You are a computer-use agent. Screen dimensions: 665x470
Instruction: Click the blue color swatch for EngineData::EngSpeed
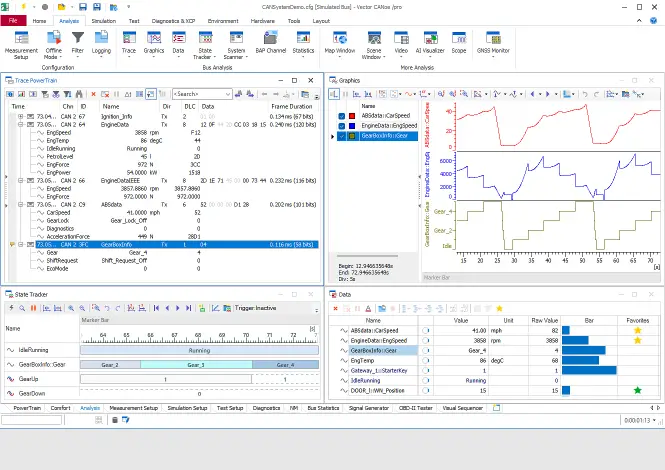[x=352, y=126]
